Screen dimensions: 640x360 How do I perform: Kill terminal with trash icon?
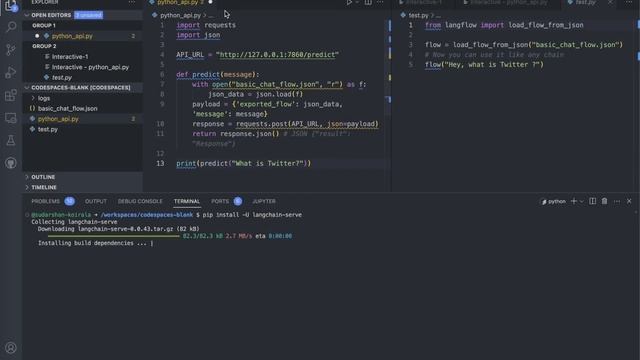click(x=604, y=201)
